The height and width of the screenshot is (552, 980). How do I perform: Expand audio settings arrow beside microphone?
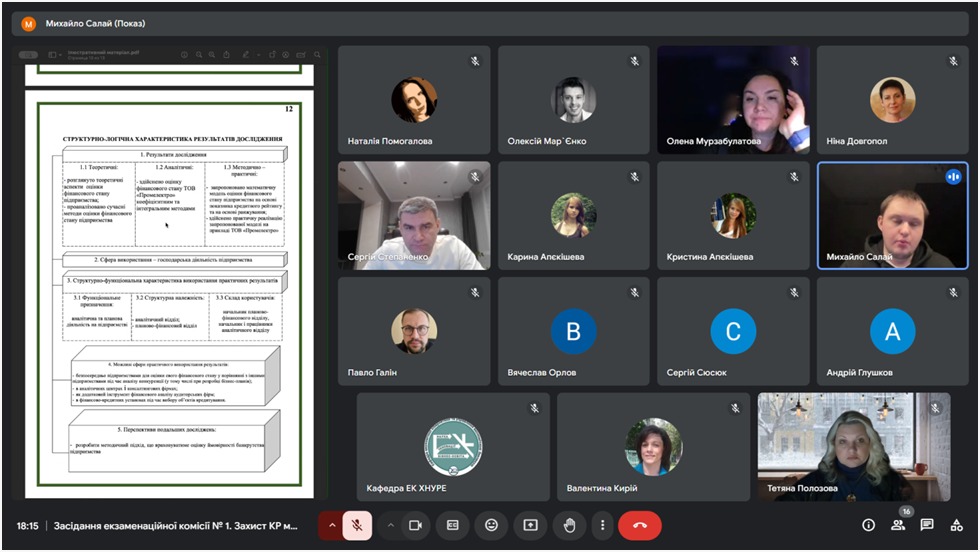(331, 525)
